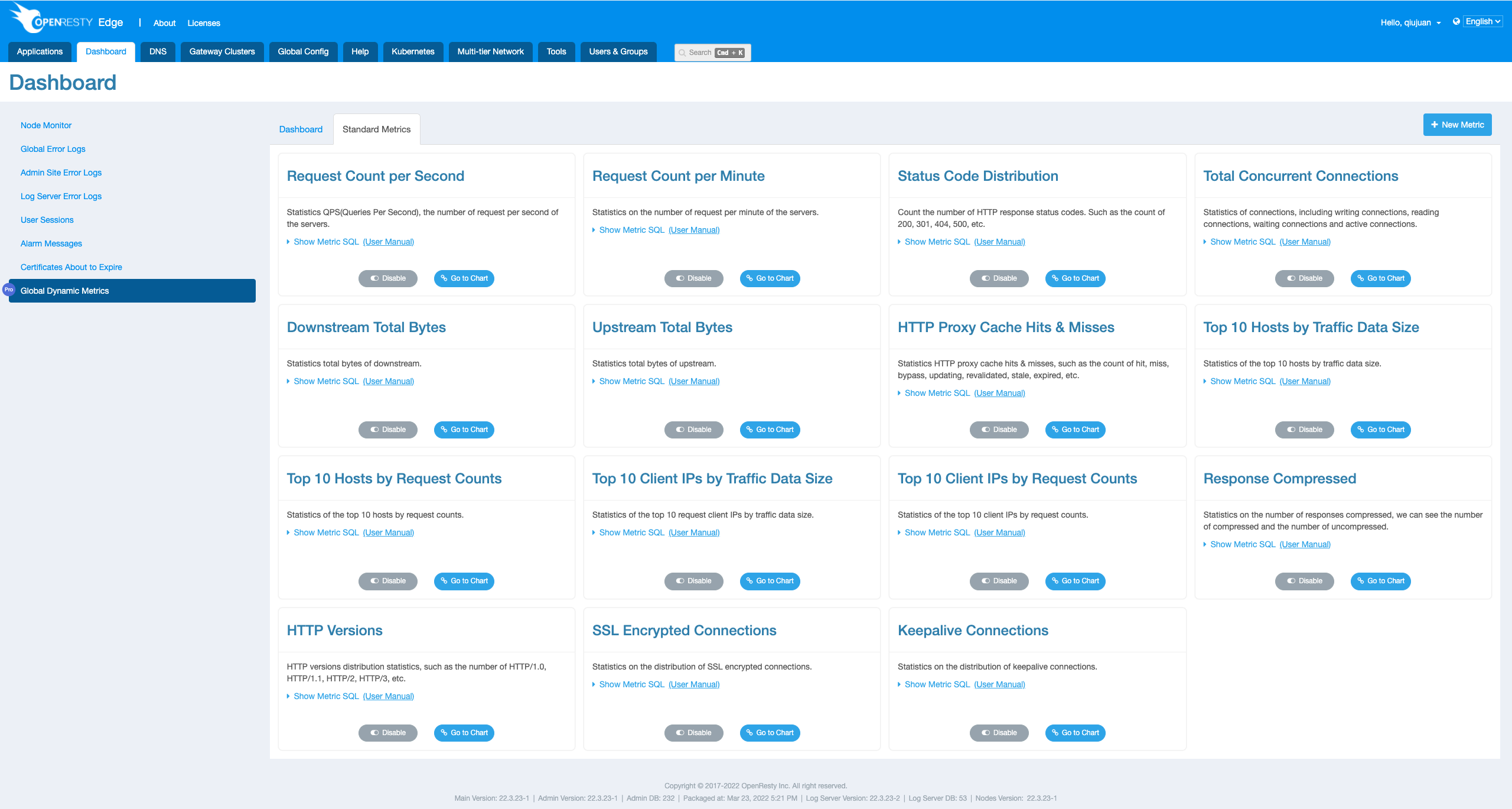The height and width of the screenshot is (809, 1512).
Task: Click the Search input field
Action: pyautogui.click(x=712, y=53)
